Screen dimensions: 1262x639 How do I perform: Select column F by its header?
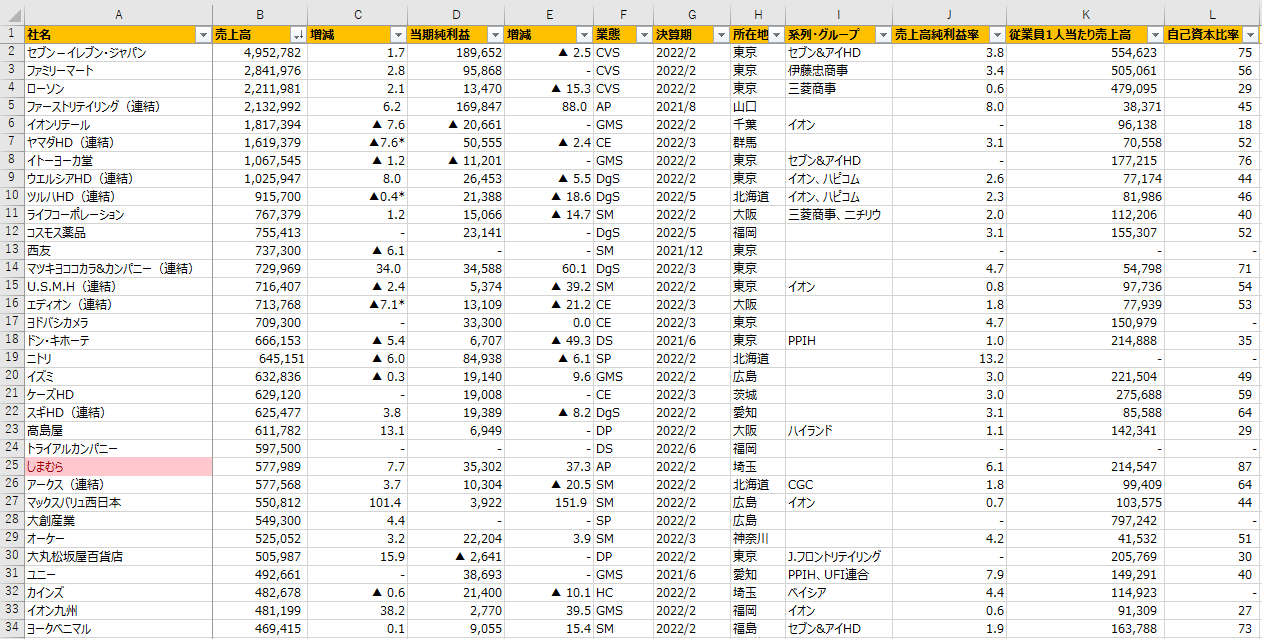[623, 14]
